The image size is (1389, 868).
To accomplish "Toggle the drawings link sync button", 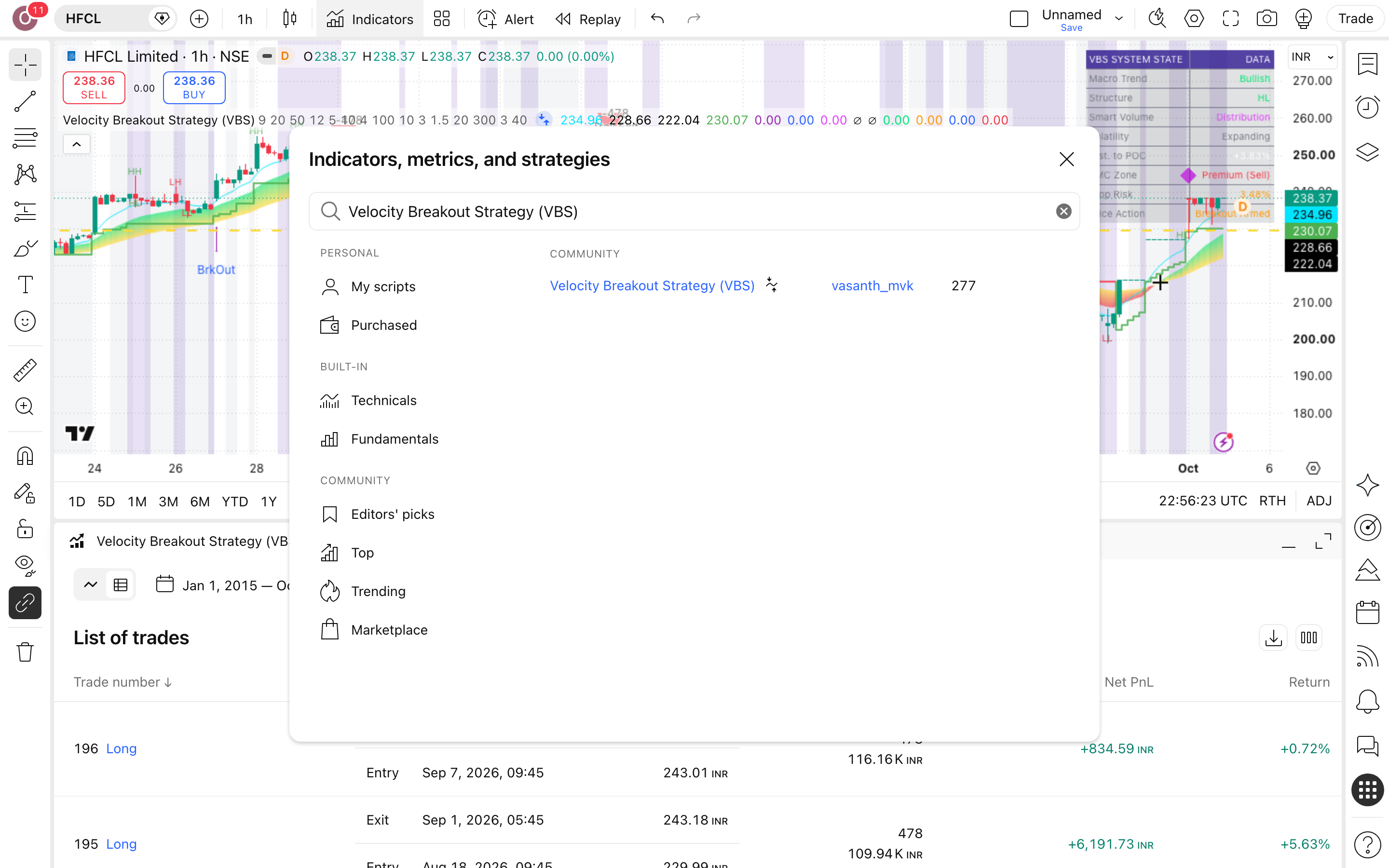I will (25, 603).
